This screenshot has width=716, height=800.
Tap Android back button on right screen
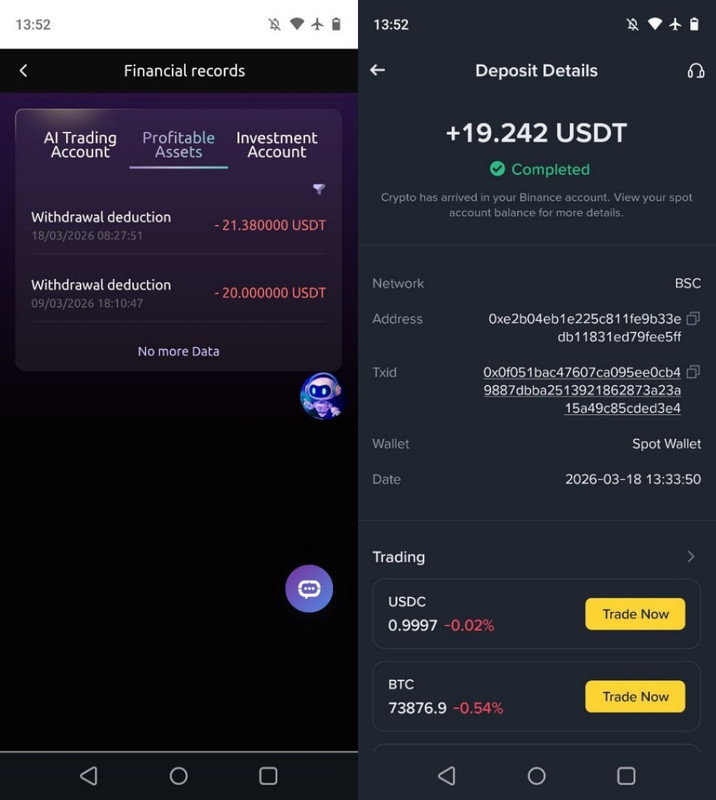coord(447,776)
